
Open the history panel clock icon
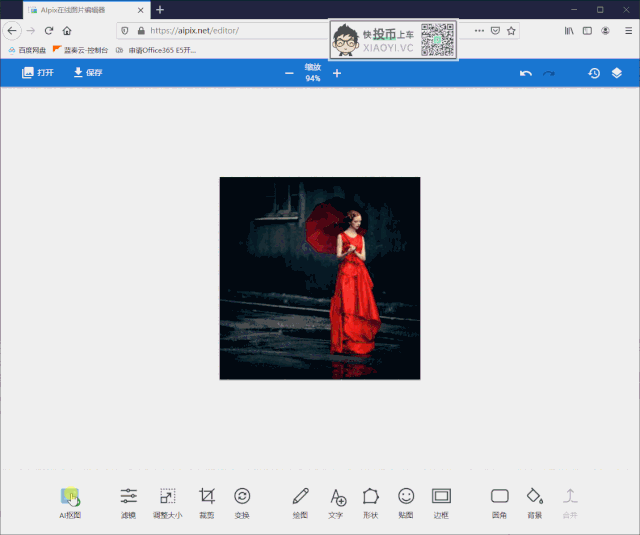tap(594, 73)
